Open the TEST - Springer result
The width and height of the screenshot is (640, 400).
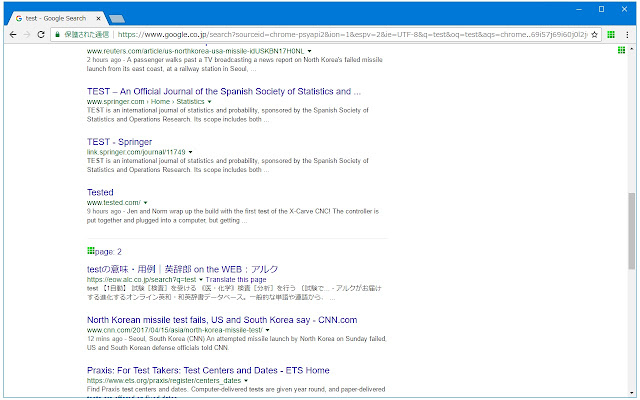pyautogui.click(x=119, y=142)
